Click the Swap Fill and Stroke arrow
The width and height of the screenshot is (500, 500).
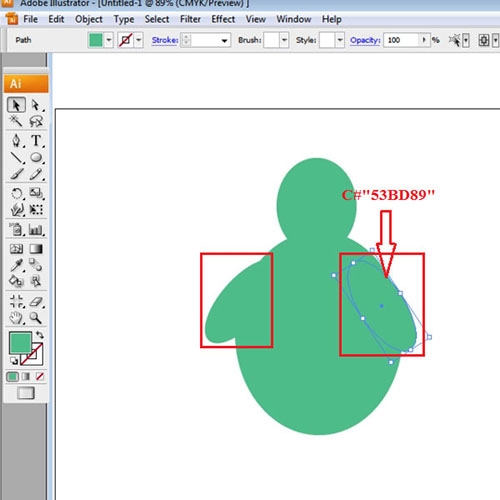tap(40, 334)
